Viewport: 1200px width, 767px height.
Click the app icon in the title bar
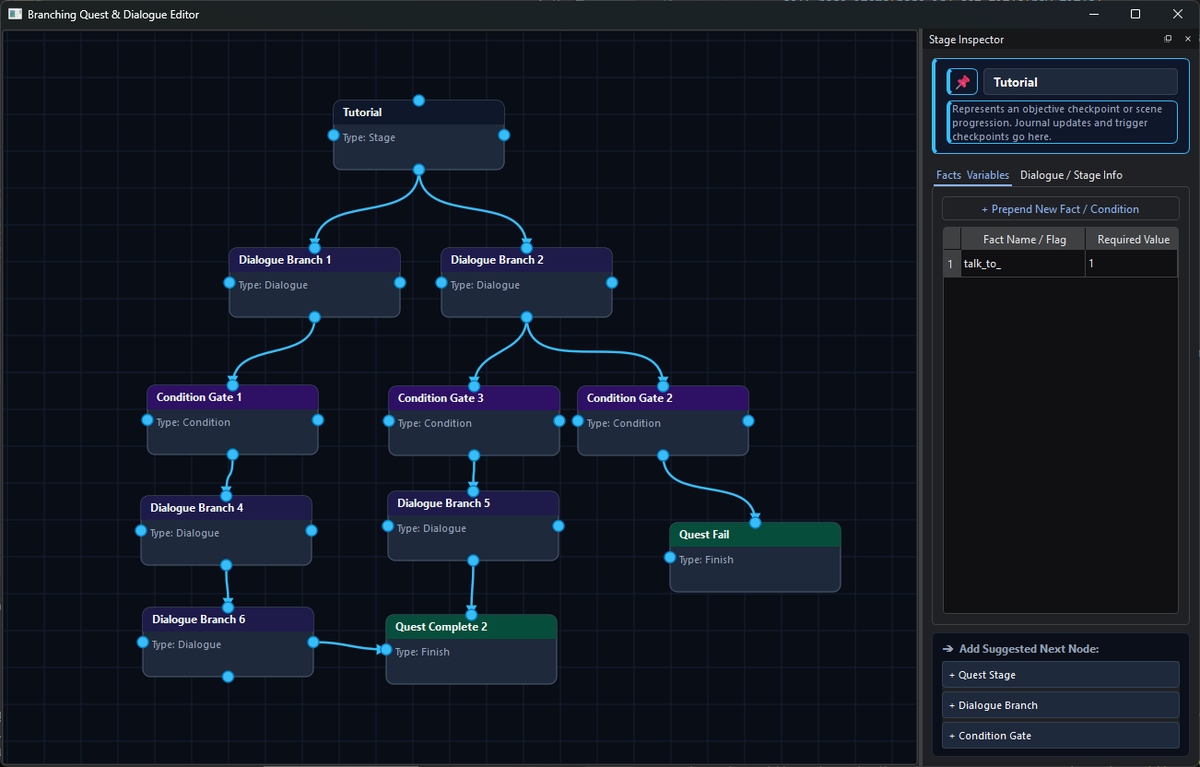(x=14, y=14)
